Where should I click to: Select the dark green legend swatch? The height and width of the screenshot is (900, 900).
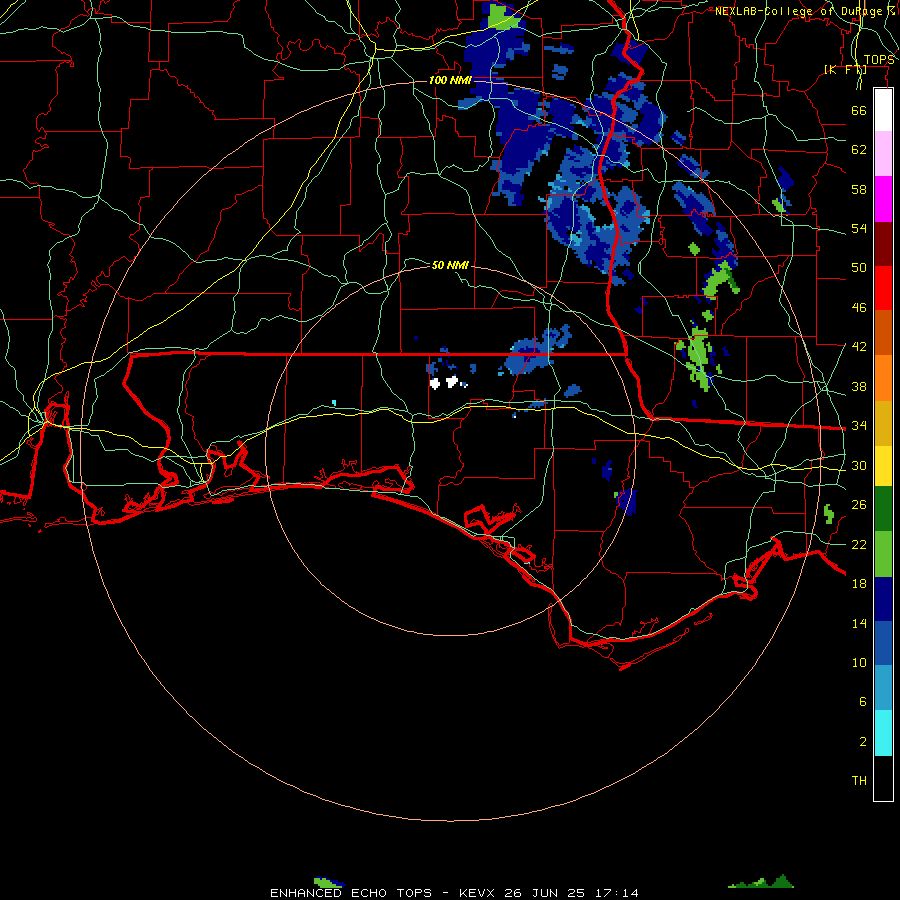[x=883, y=509]
